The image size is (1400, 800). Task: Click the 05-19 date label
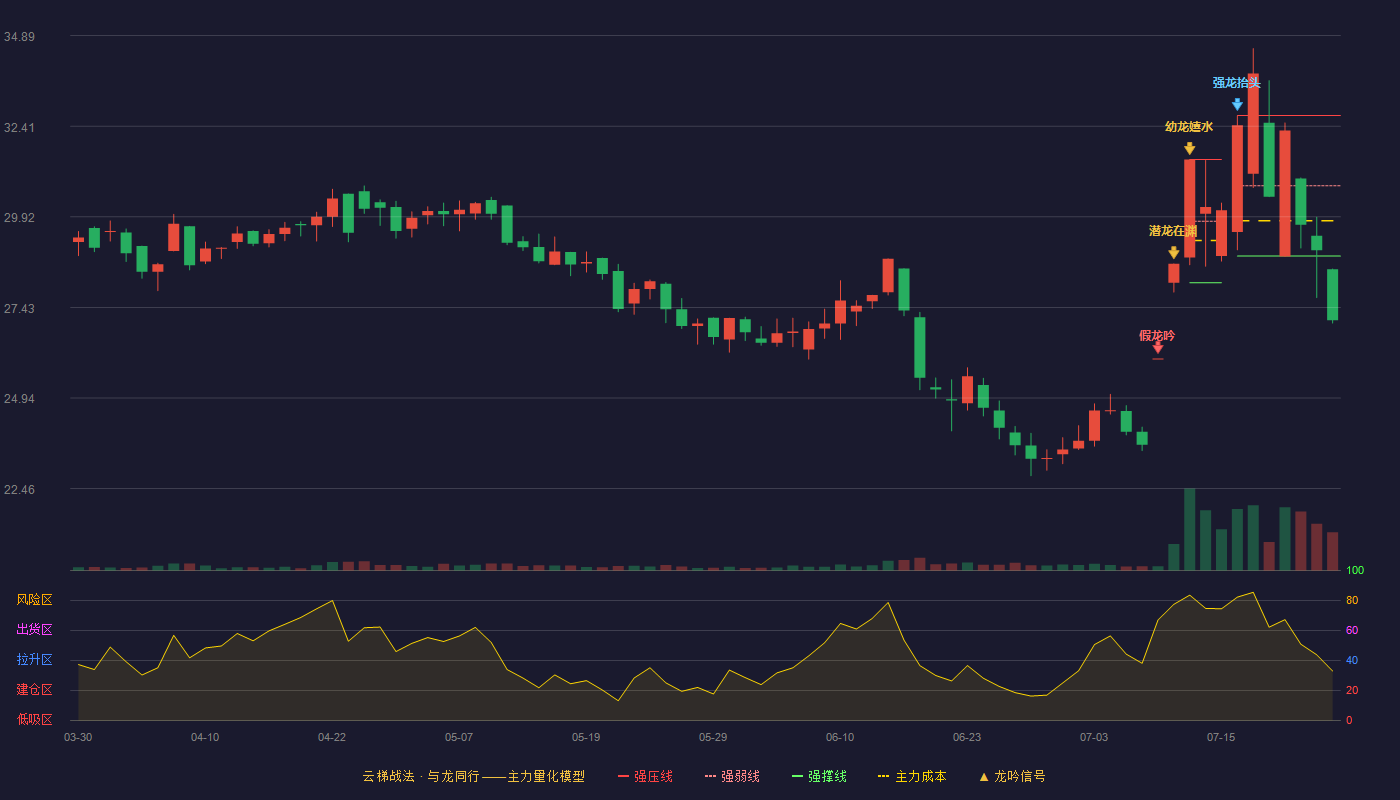[x=586, y=737]
